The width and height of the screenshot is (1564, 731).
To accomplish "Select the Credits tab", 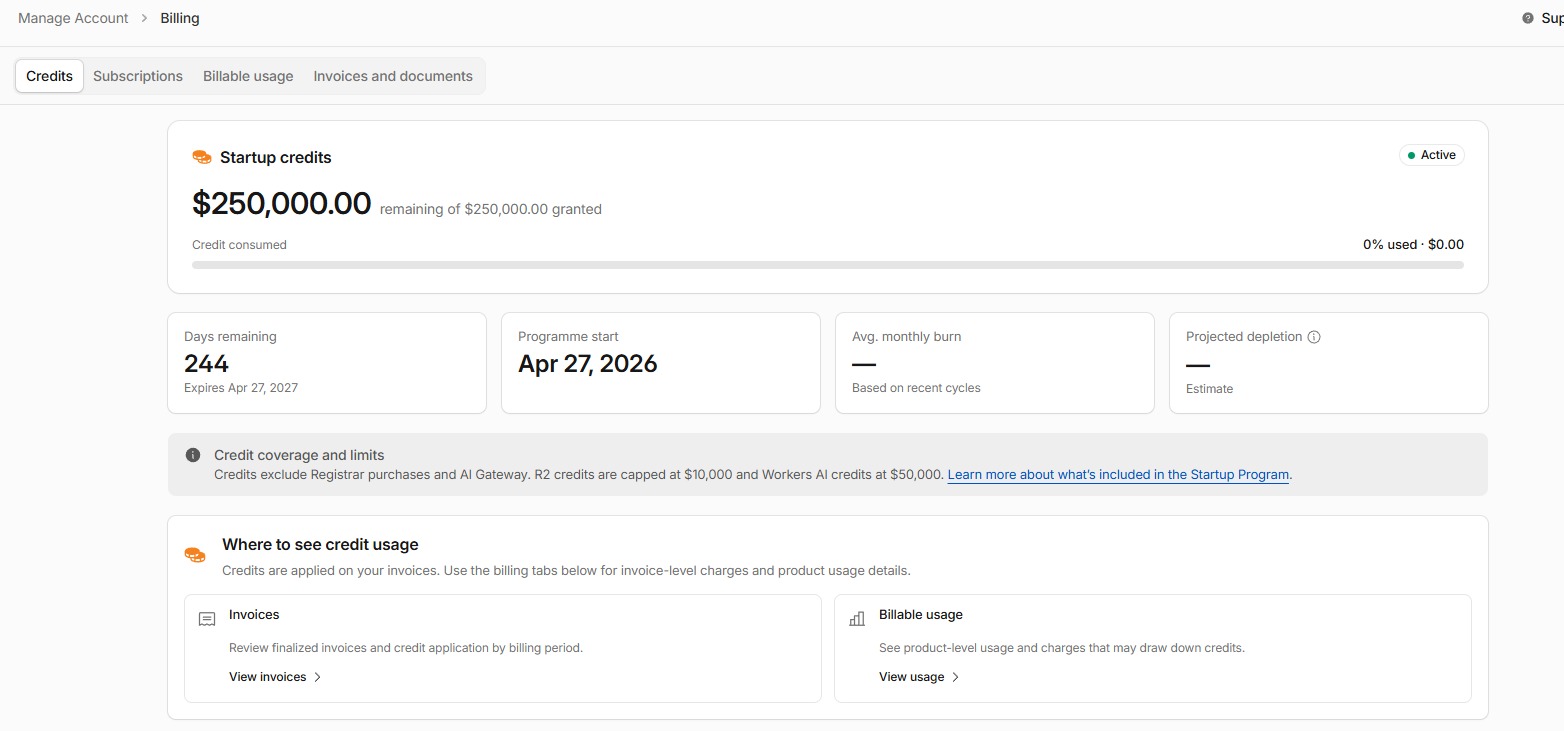I will 49,76.
